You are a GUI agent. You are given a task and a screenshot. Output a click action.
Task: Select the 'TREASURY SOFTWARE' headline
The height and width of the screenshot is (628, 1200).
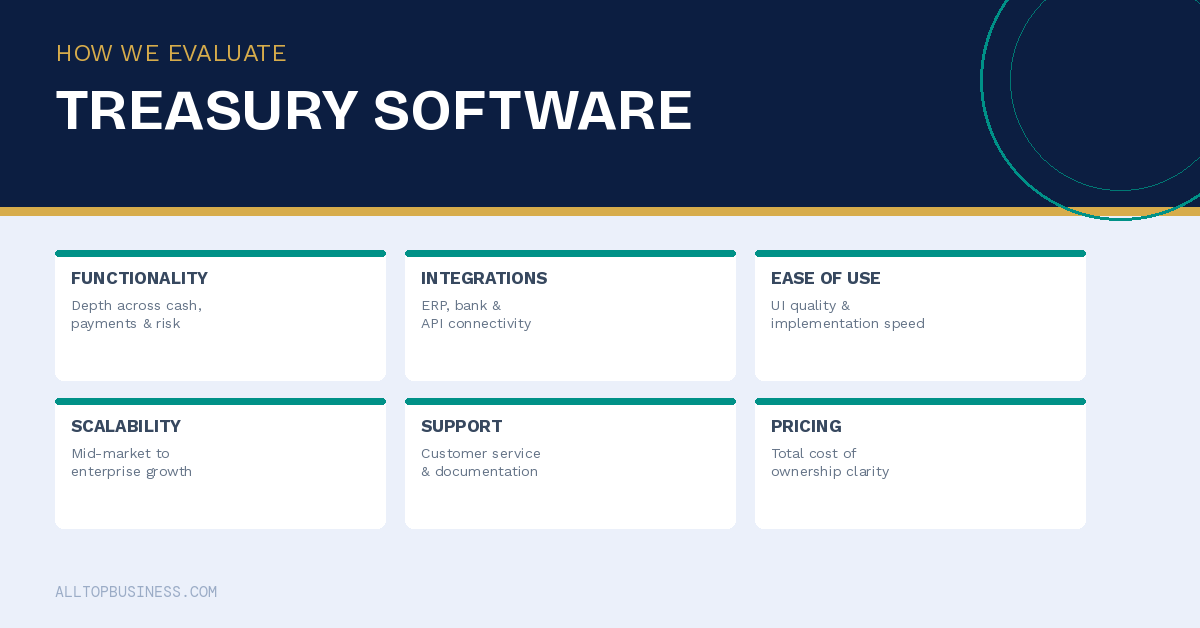[x=374, y=110]
